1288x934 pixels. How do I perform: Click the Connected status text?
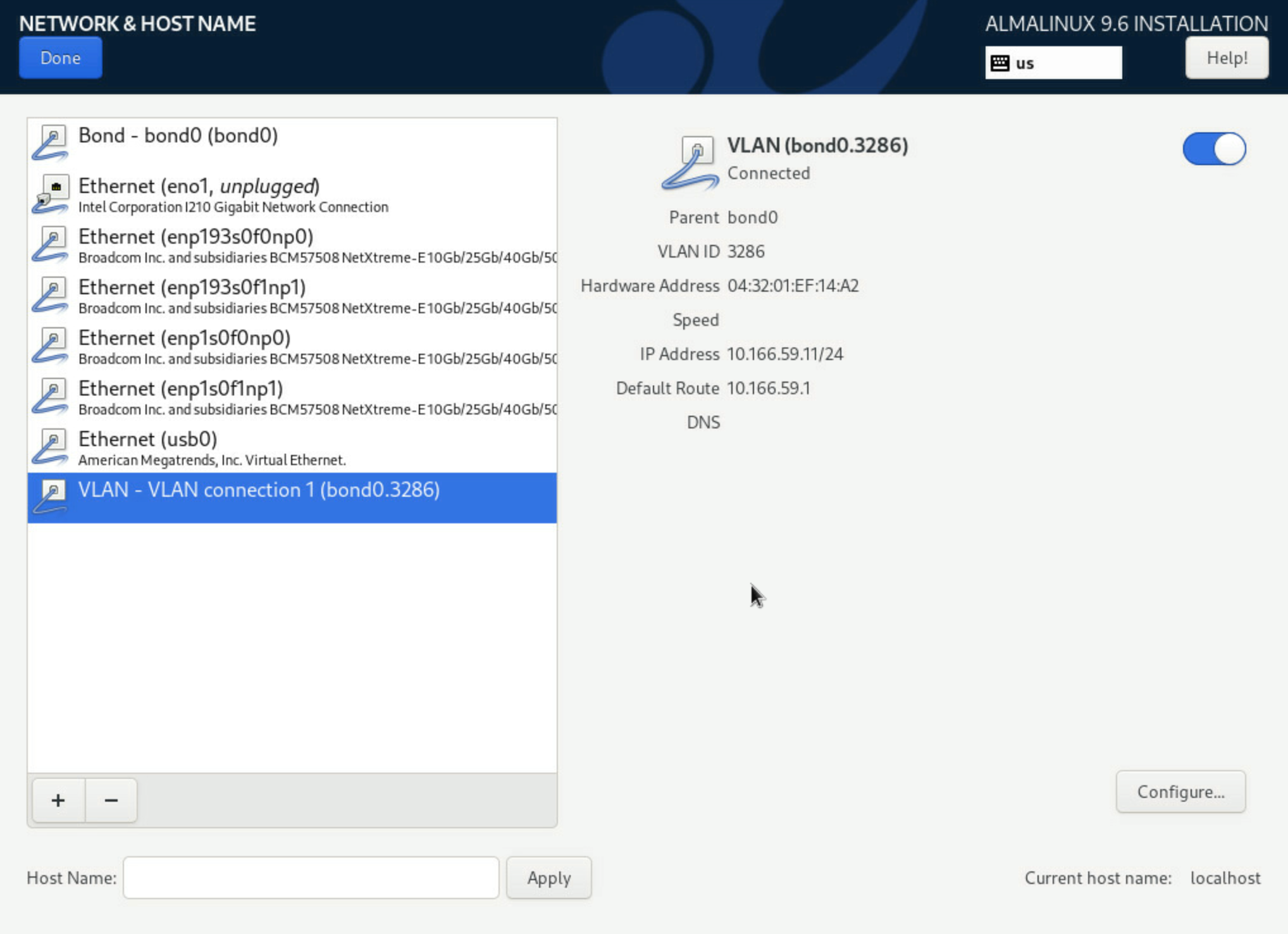click(769, 173)
